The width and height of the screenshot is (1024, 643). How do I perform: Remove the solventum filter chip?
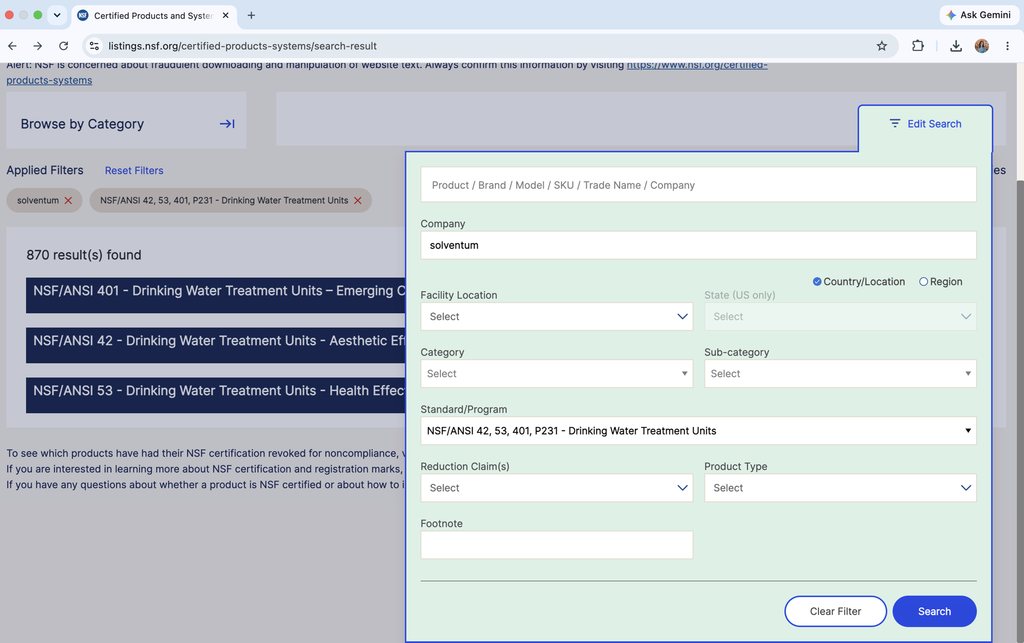[x=68, y=200]
